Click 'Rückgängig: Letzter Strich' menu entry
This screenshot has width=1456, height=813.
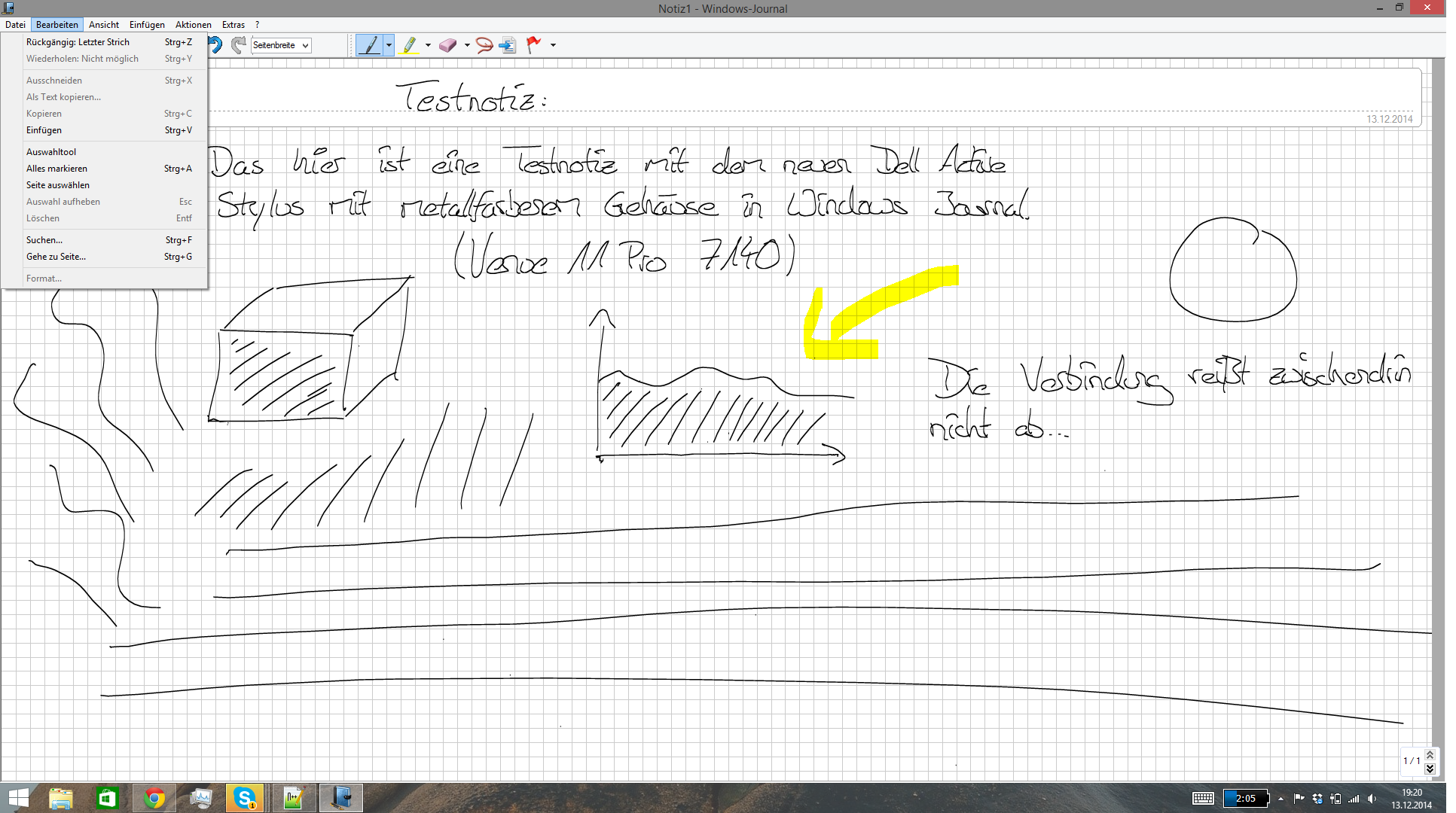point(78,42)
